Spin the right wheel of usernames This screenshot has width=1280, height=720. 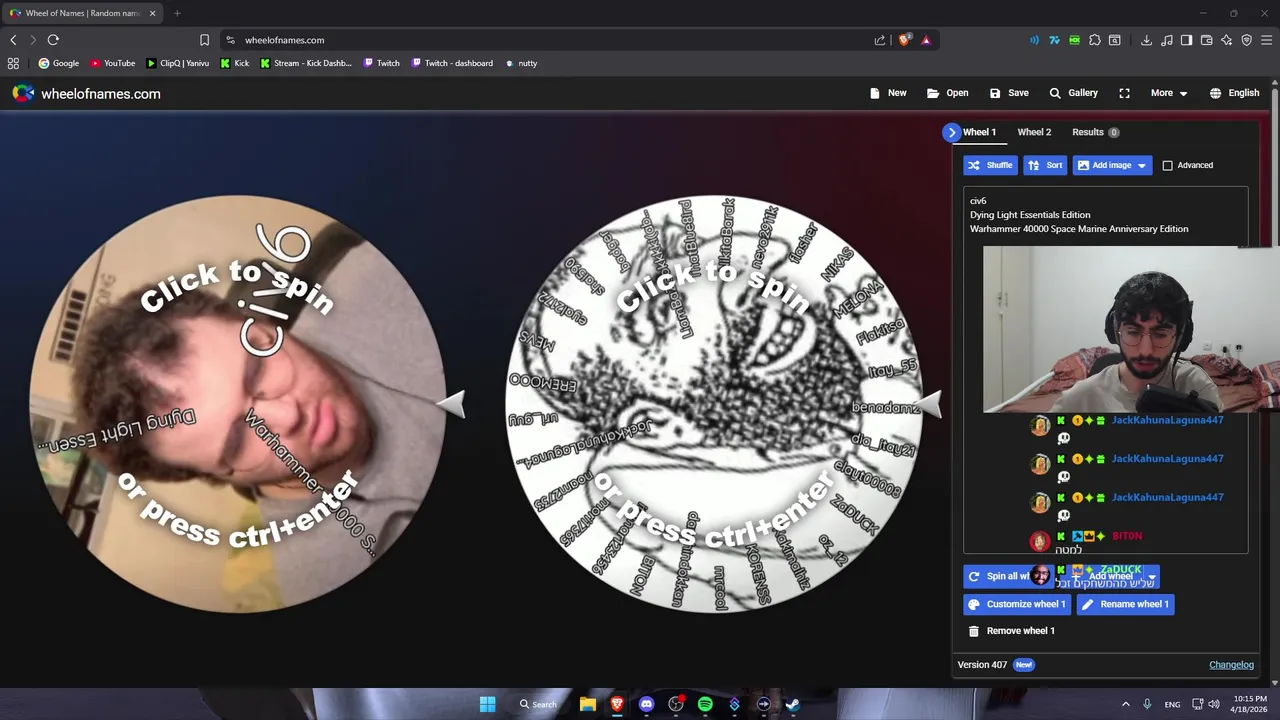point(713,404)
